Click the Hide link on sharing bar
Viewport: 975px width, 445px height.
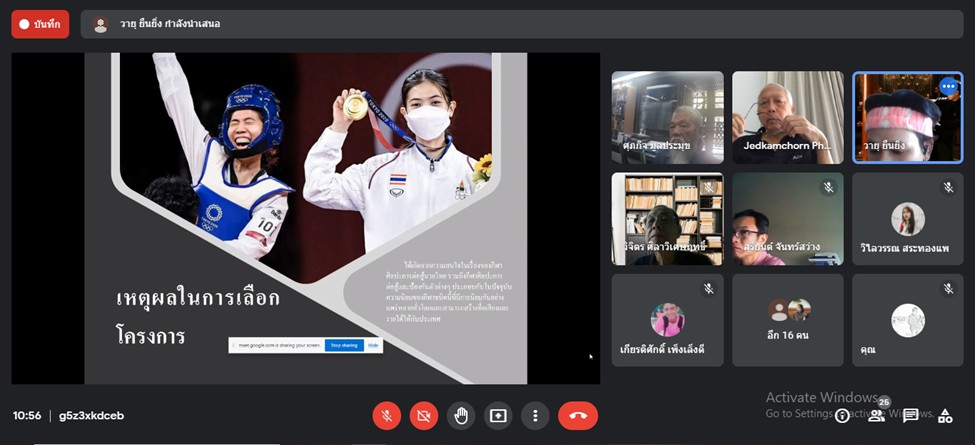click(373, 345)
